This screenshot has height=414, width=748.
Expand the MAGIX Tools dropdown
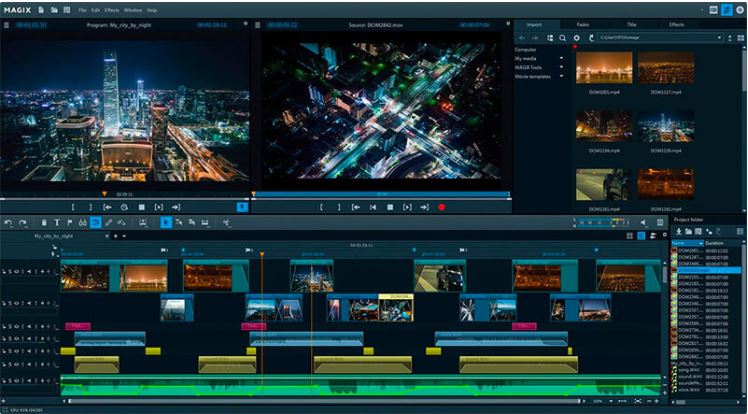[561, 67]
